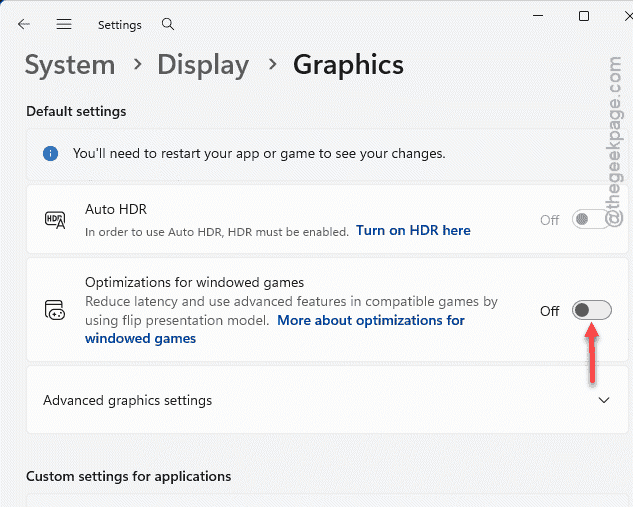Image resolution: width=633 pixels, height=507 pixels.
Task: Click the Auto HDR label
Action: (116, 210)
